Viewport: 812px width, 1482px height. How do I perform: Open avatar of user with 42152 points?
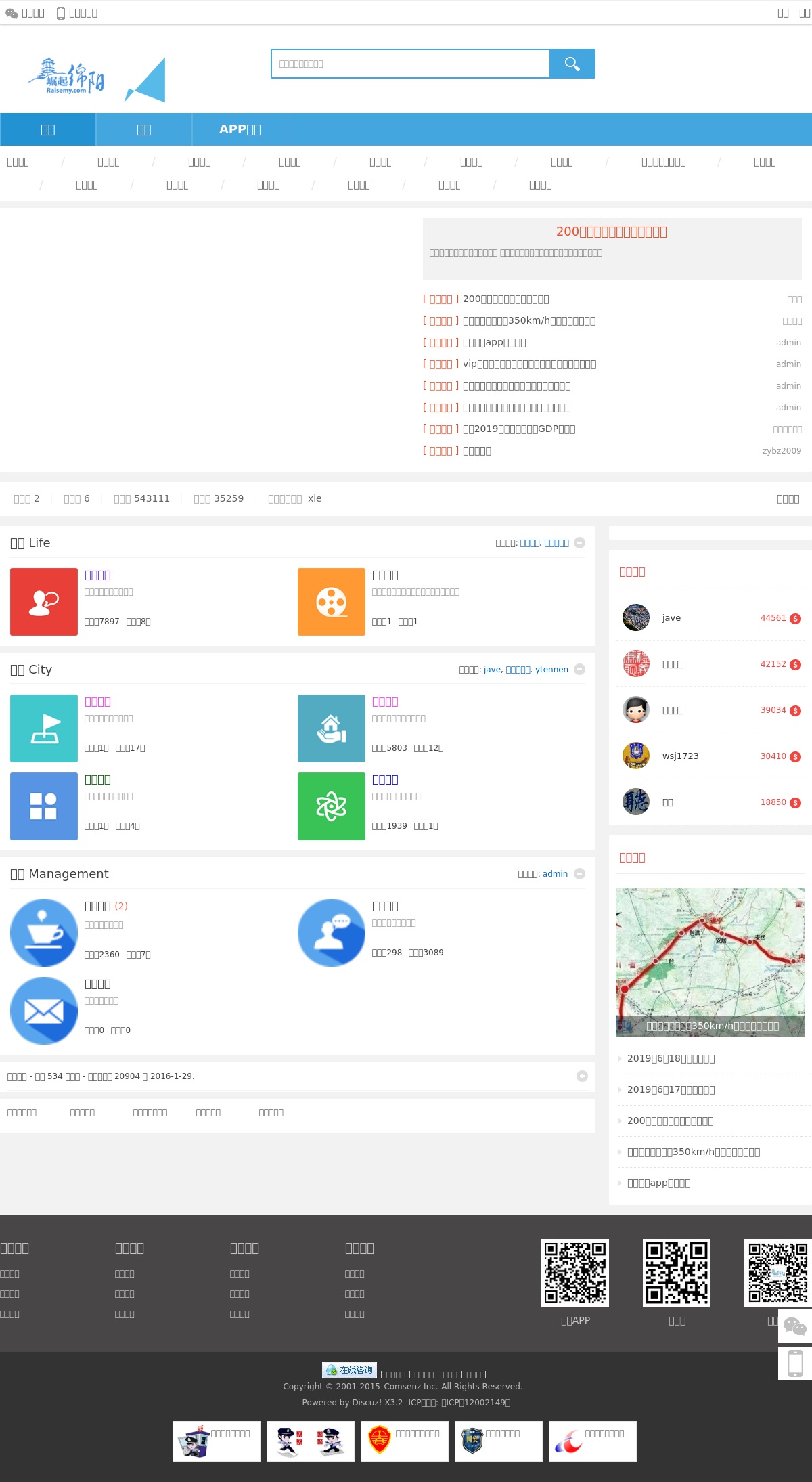coord(636,663)
